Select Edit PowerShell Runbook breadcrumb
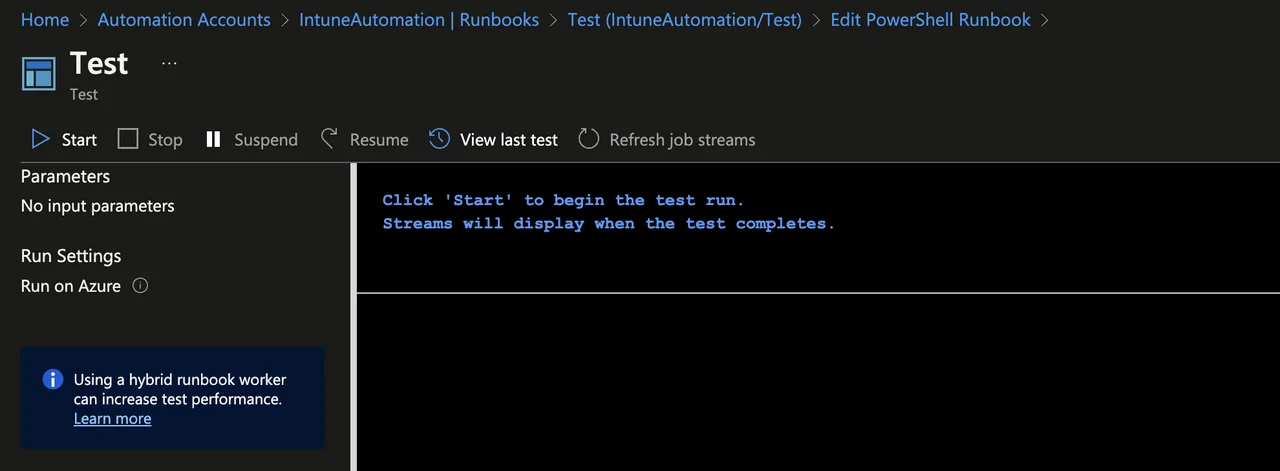The width and height of the screenshot is (1280, 471). pos(930,20)
